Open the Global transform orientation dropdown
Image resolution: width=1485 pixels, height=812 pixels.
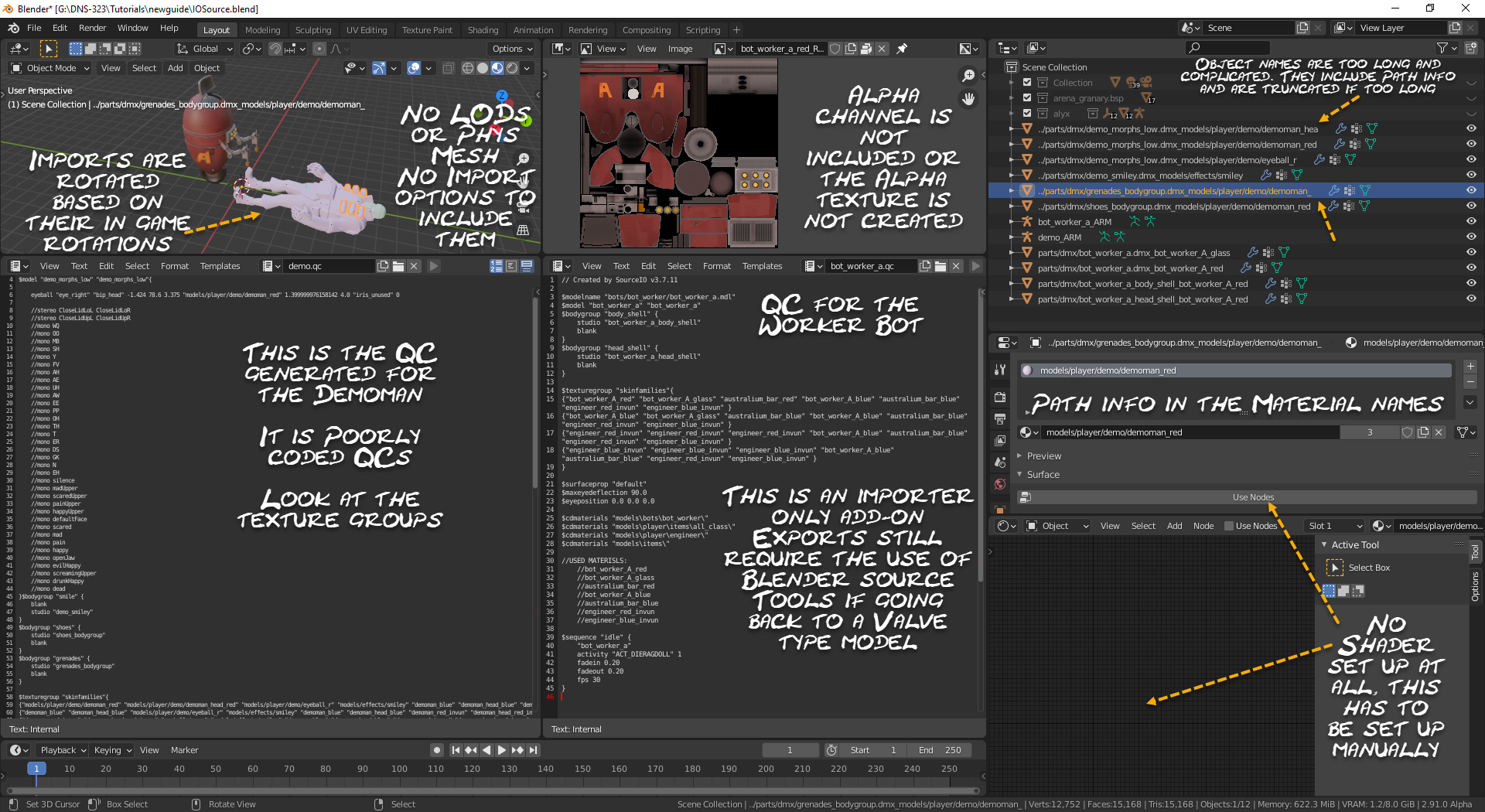[205, 49]
